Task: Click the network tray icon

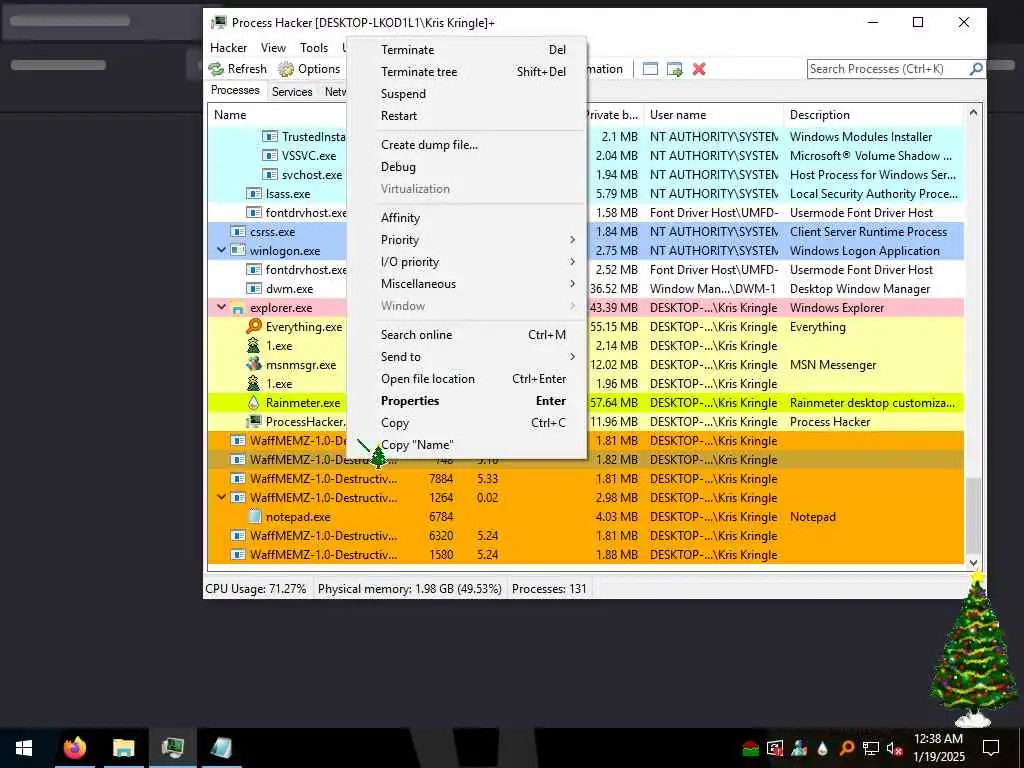Action: pos(871,748)
